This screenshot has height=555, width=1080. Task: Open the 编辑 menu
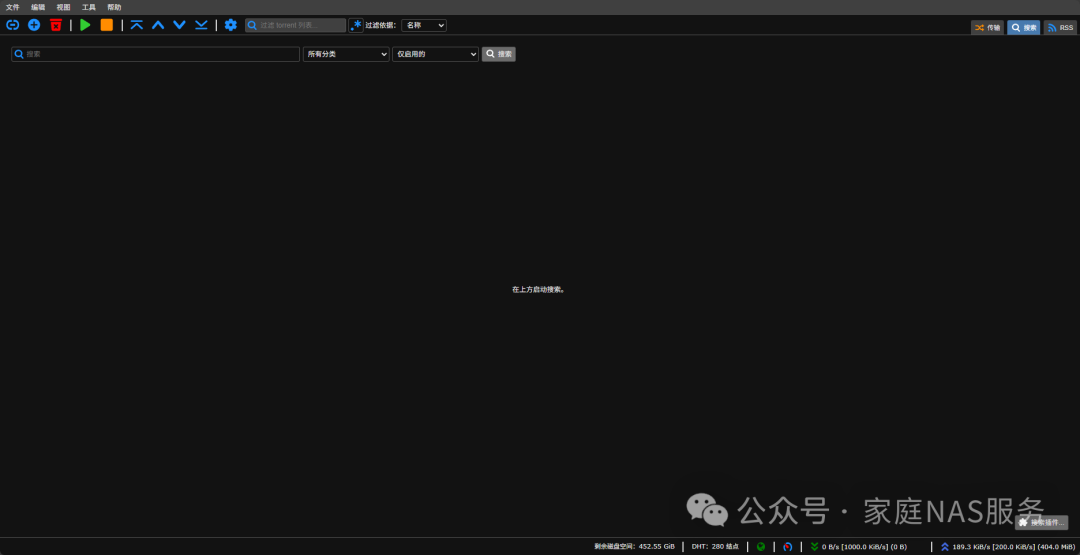click(x=38, y=7)
